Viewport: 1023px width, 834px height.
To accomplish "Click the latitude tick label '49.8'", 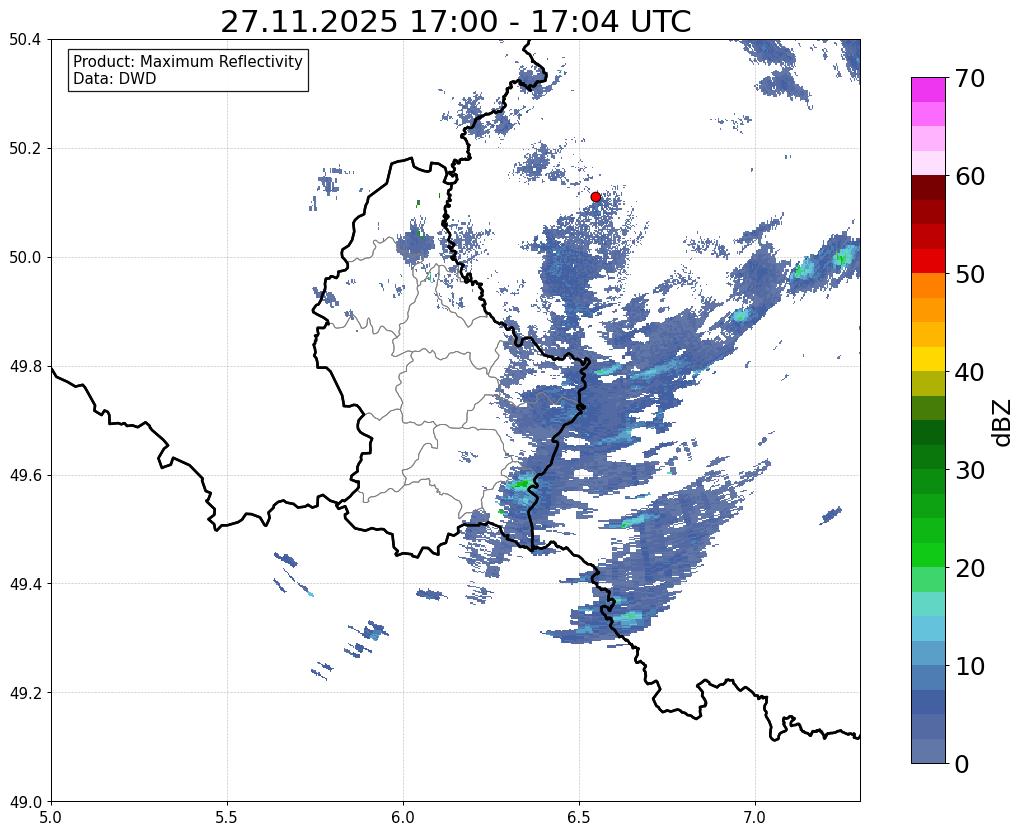I will pyautogui.click(x=25, y=367).
